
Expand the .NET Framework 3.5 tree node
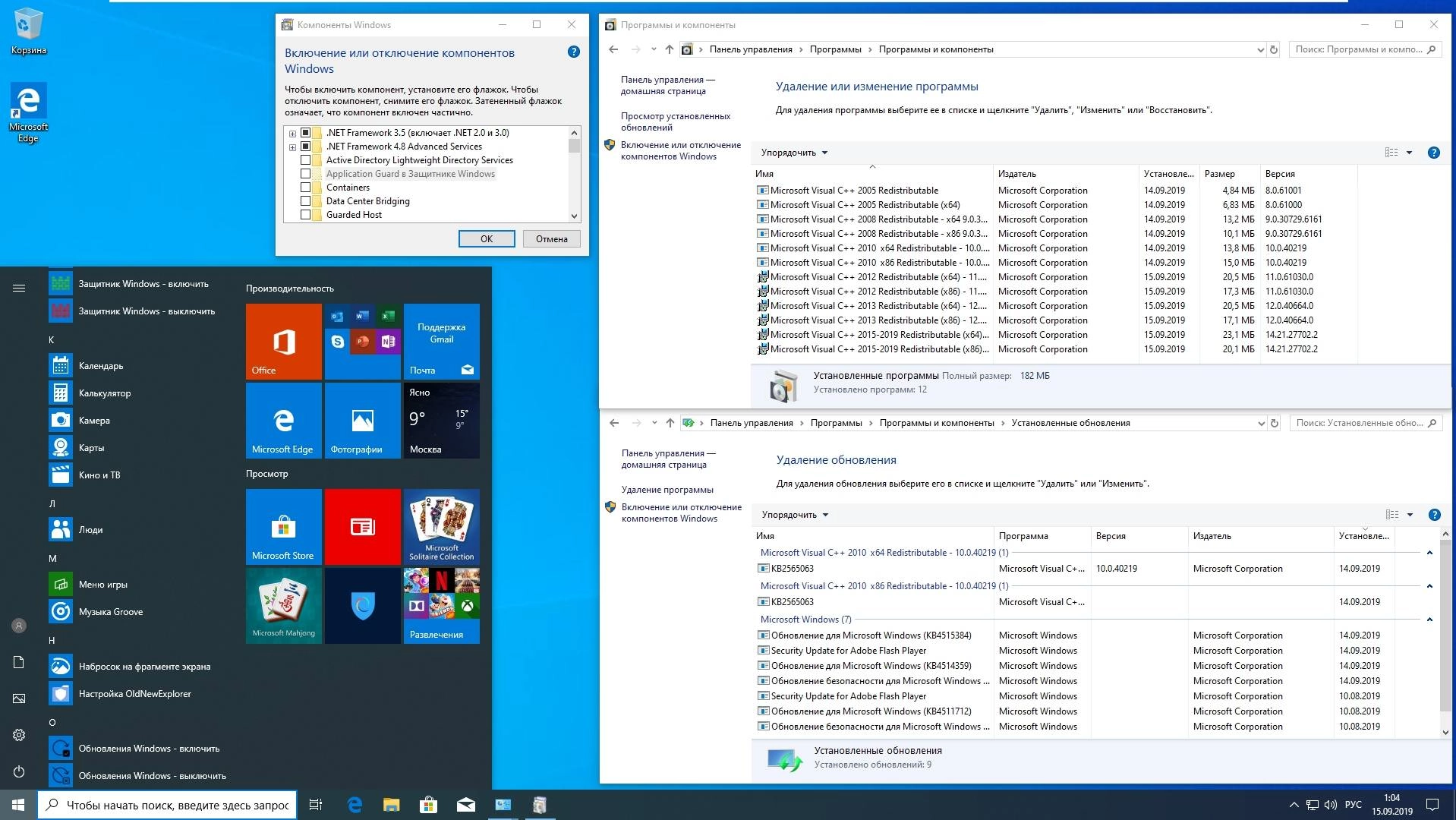pos(292,133)
